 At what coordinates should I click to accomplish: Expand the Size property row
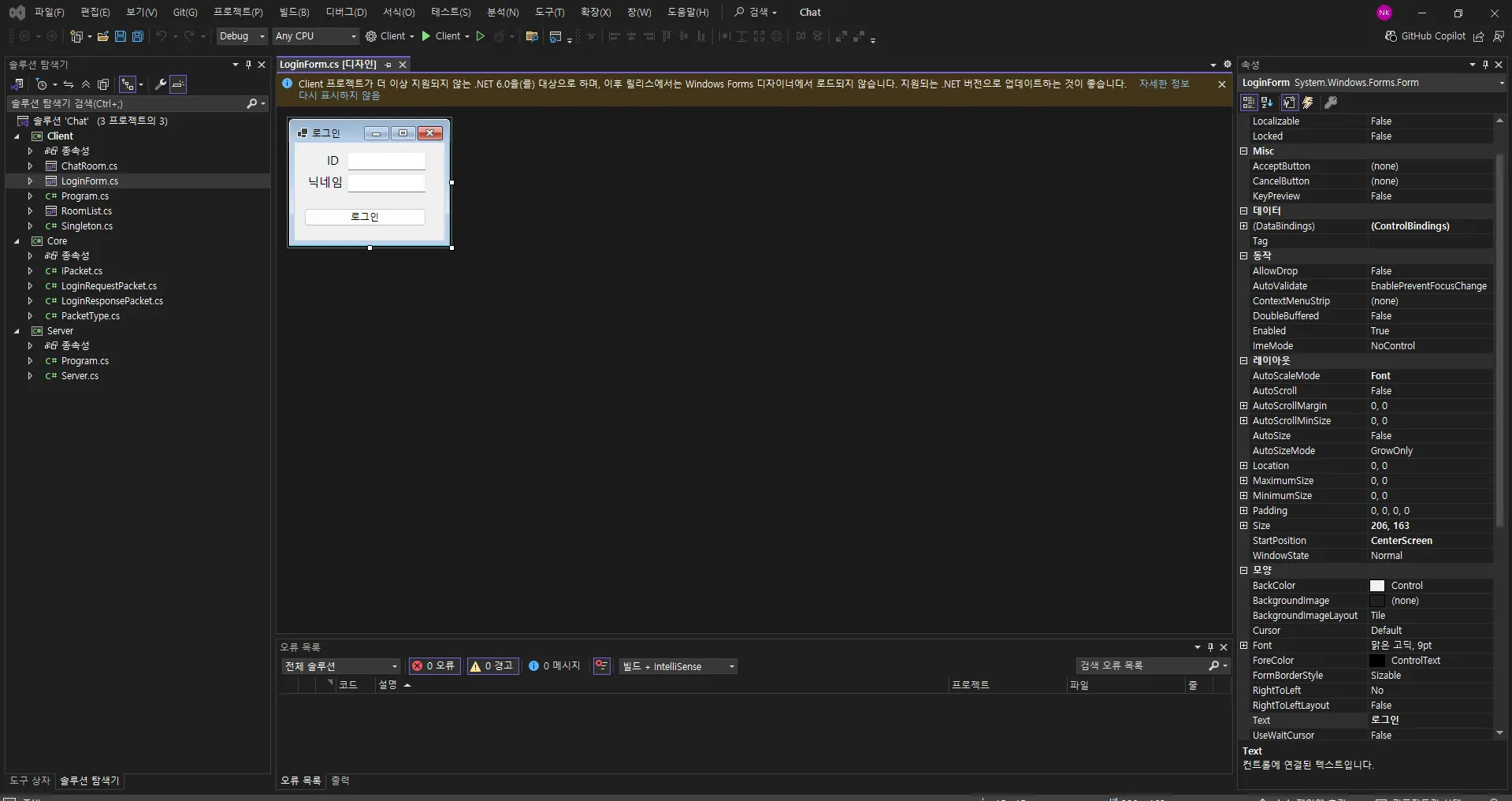pyautogui.click(x=1244, y=526)
